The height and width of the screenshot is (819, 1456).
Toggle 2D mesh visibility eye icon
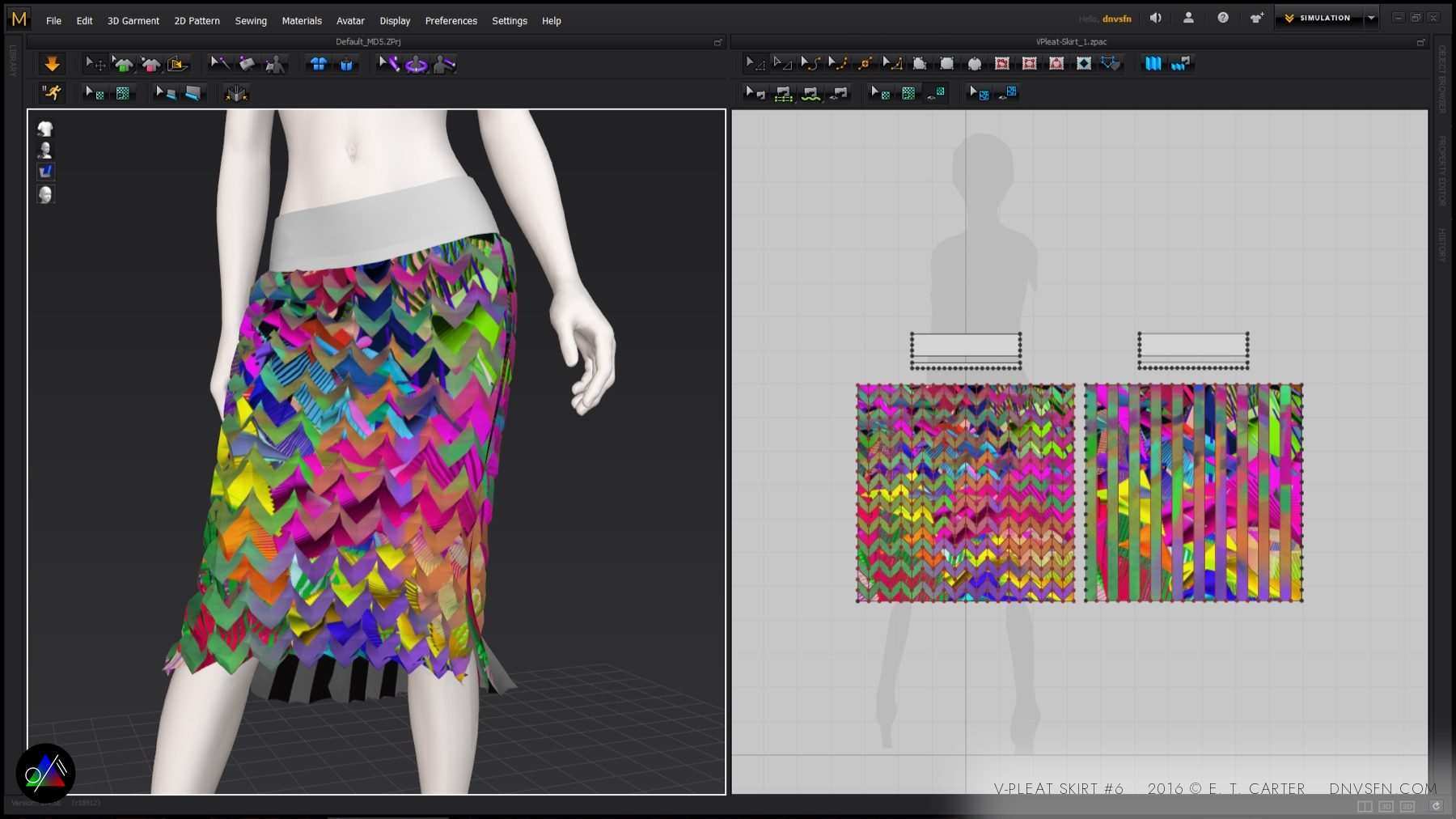click(1008, 93)
